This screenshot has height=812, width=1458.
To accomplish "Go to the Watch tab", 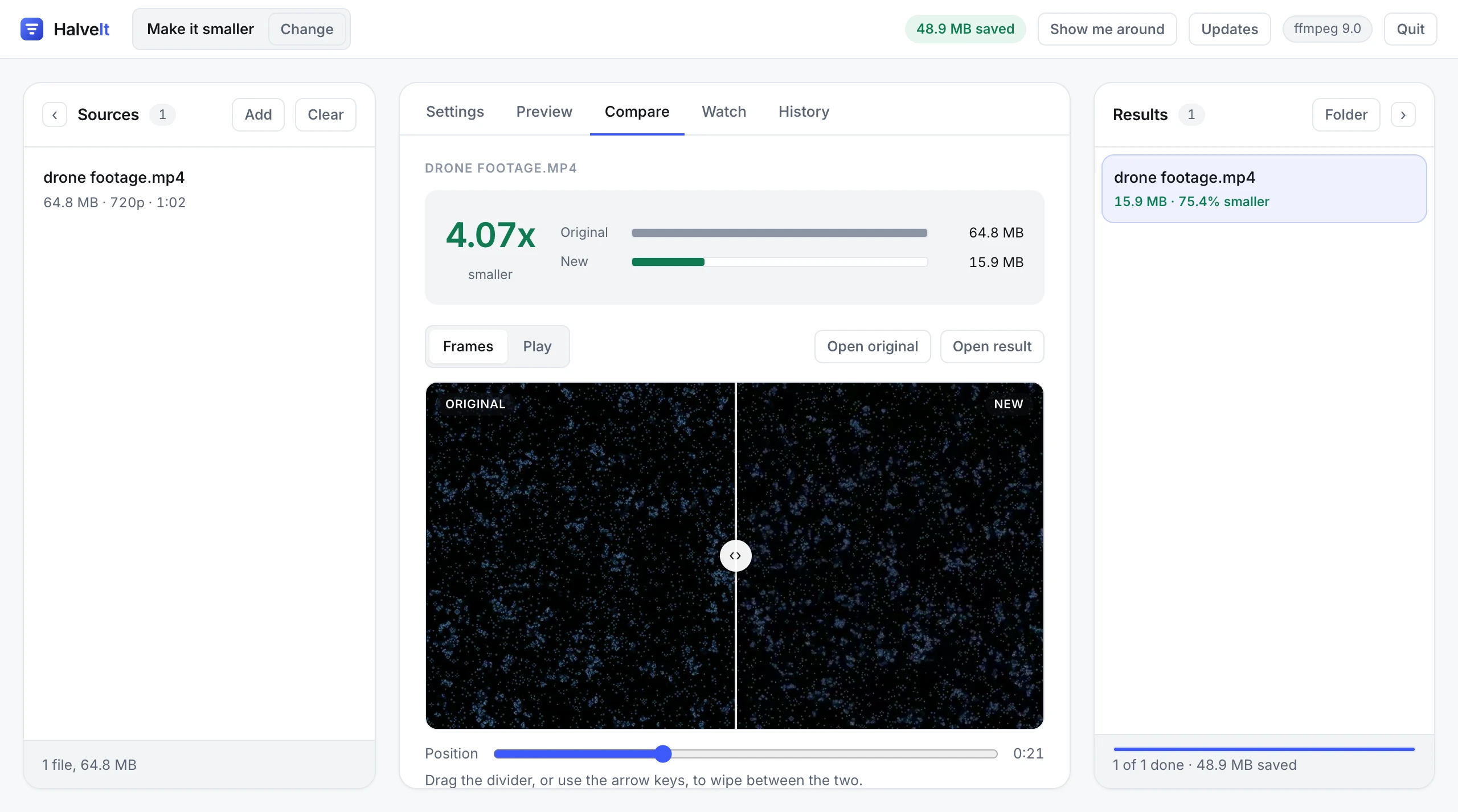I will 724,112.
